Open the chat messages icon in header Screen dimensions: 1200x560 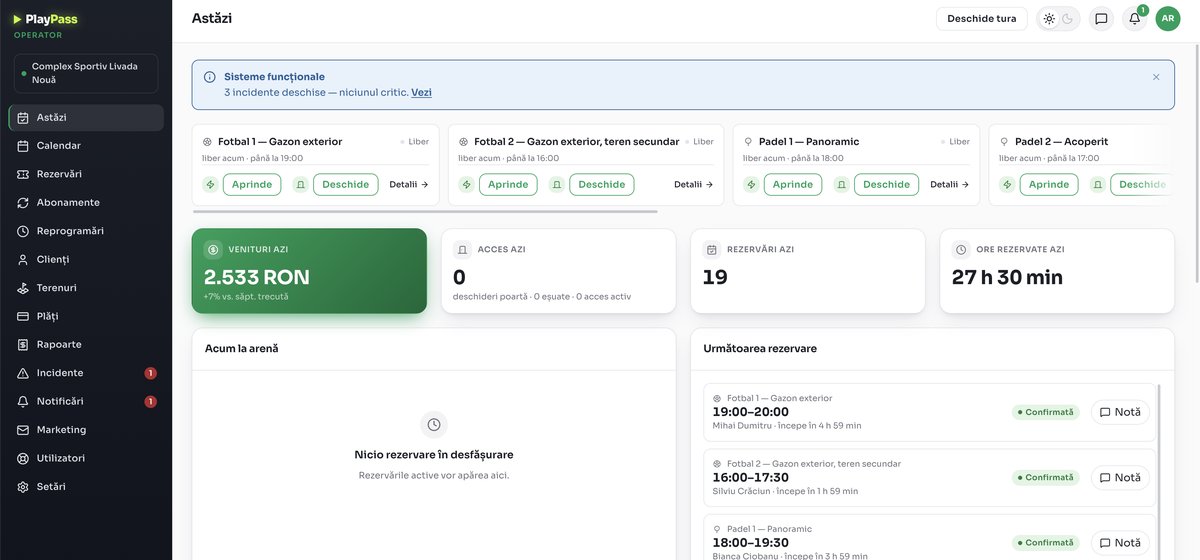pos(1101,19)
